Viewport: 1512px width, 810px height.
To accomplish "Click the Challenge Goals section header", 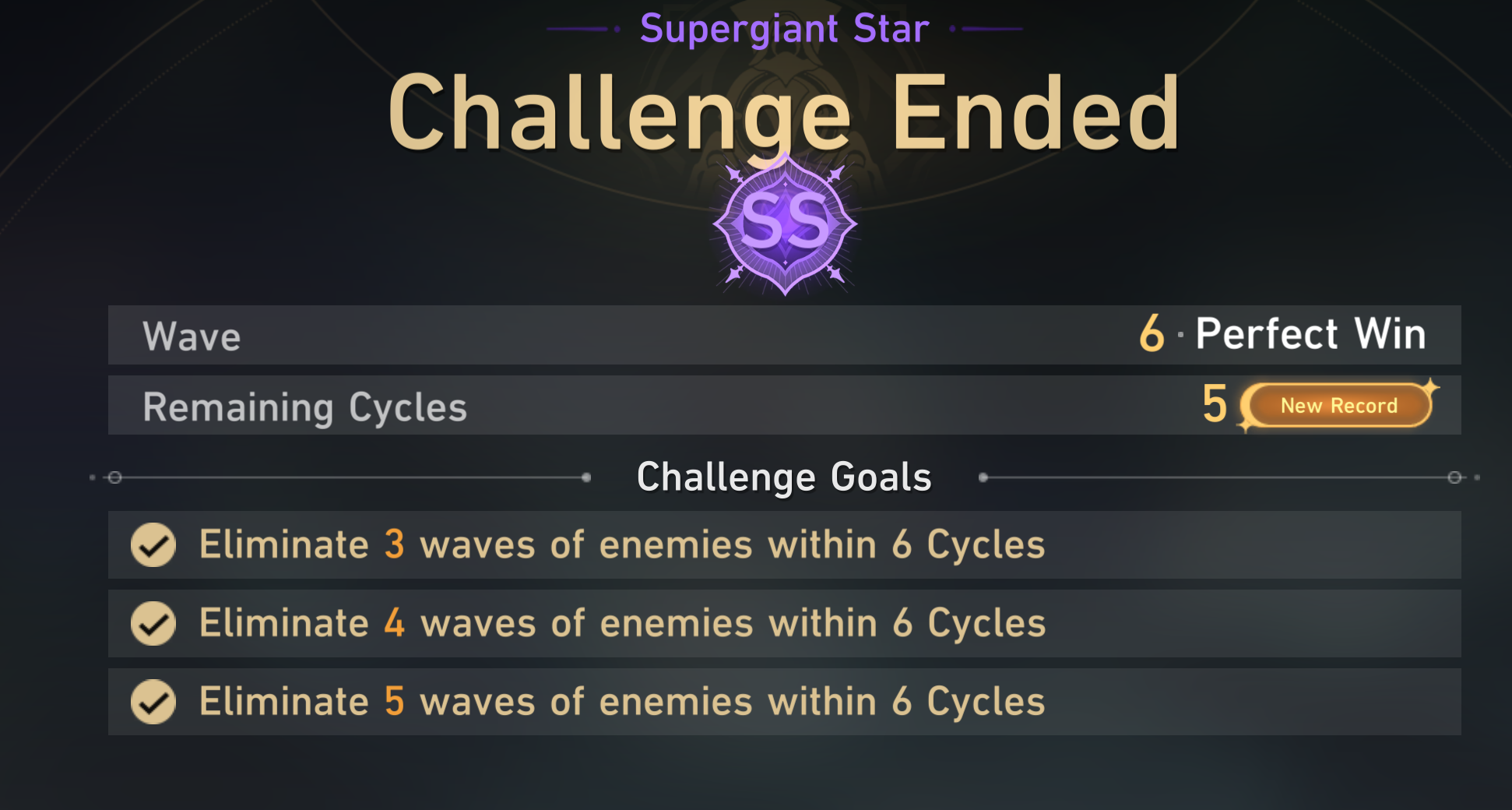I will [x=784, y=477].
